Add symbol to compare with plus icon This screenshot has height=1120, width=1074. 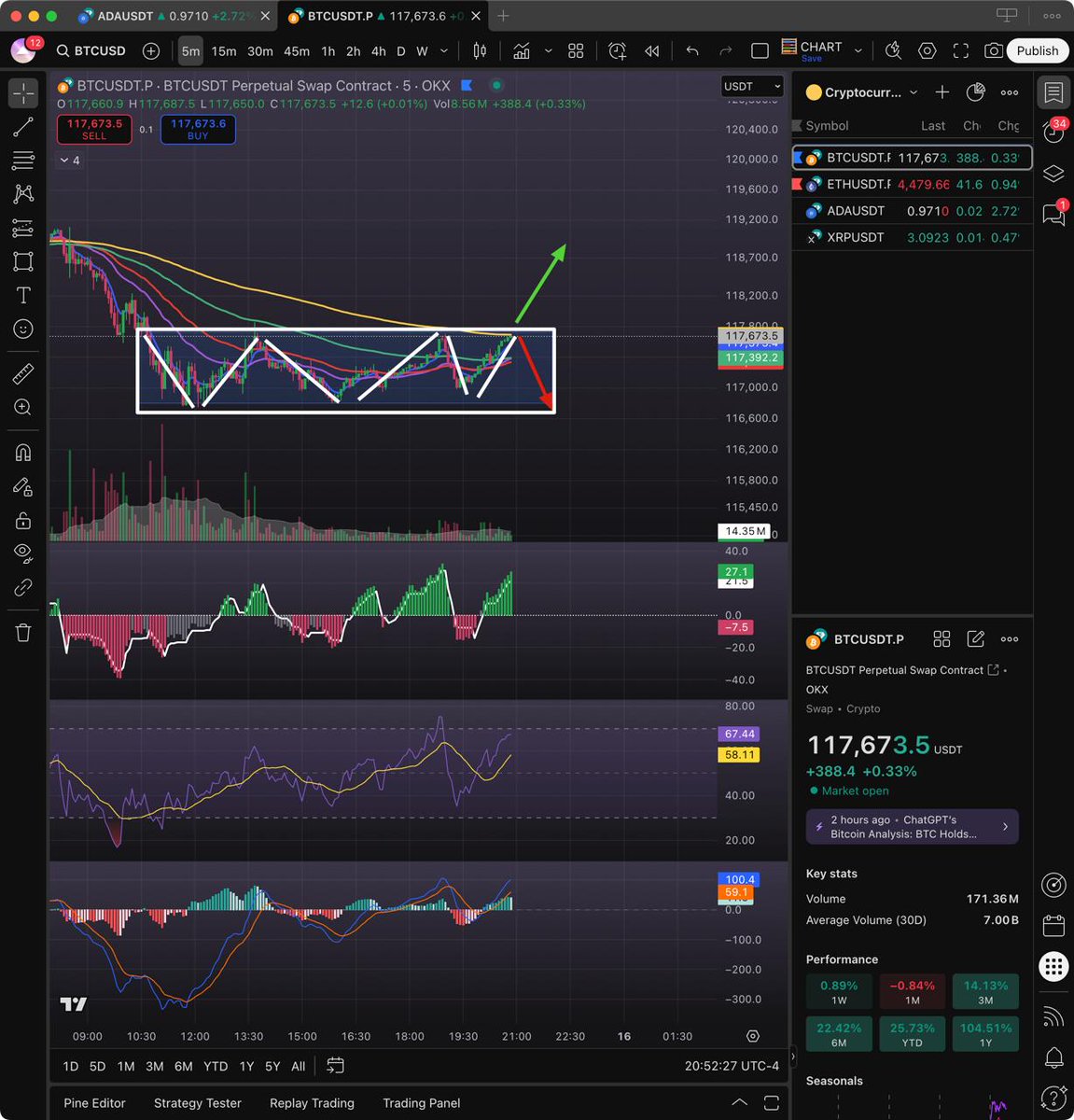point(151,50)
